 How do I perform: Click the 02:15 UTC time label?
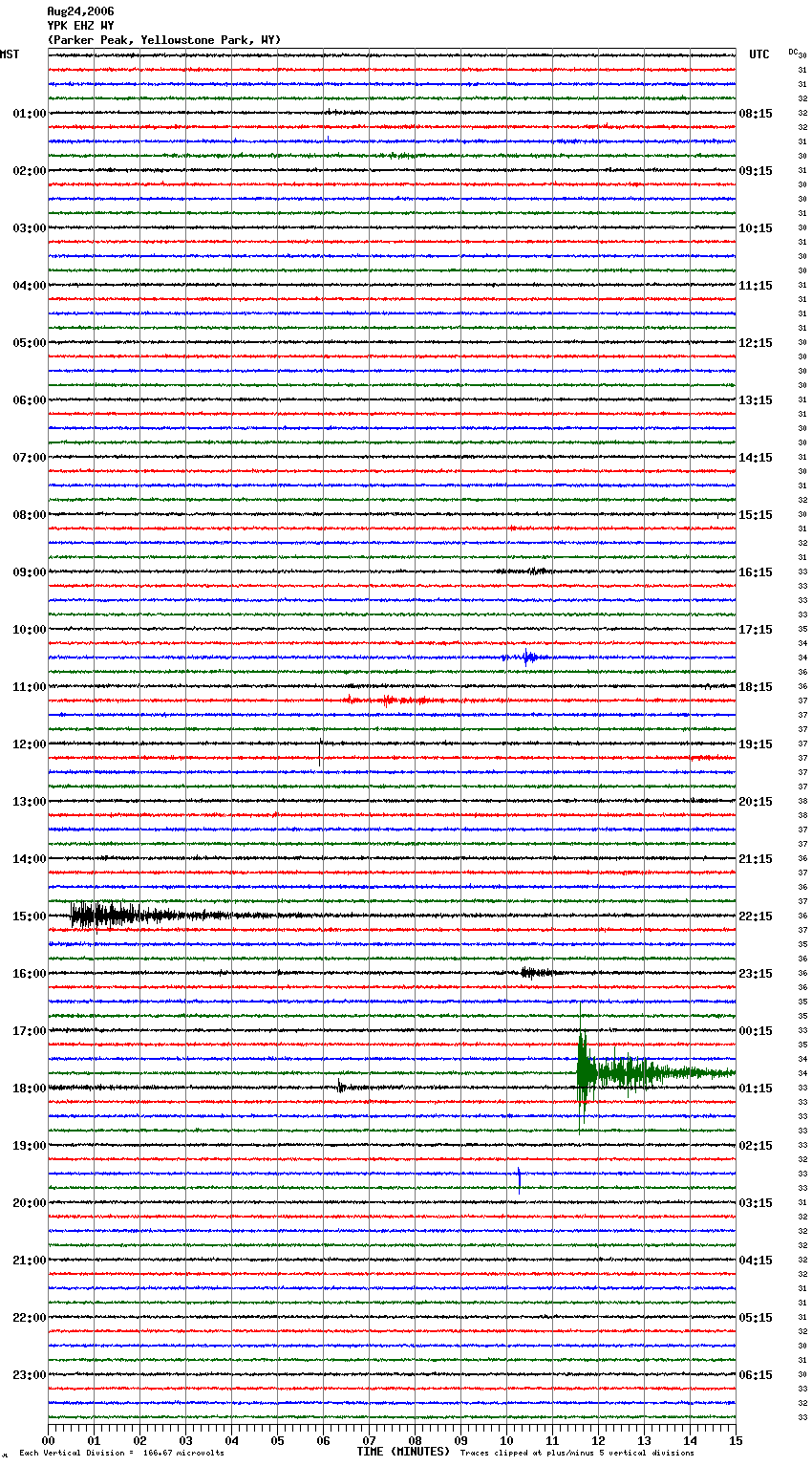756,1146
